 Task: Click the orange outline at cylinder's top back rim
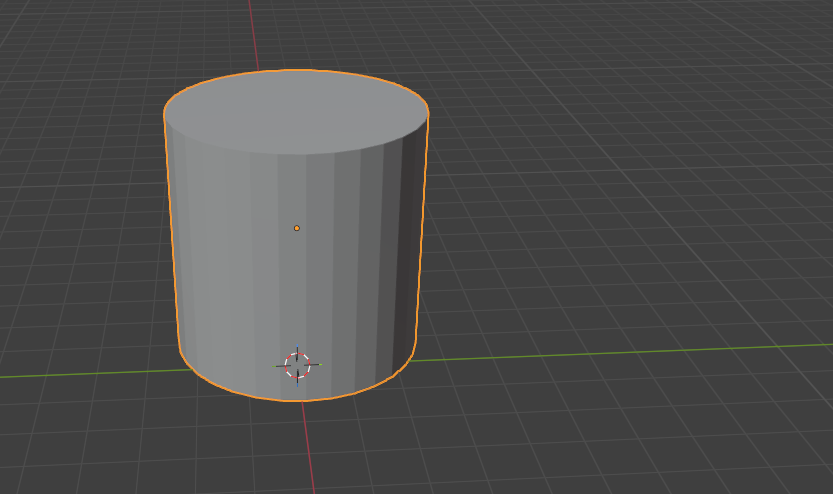296,70
